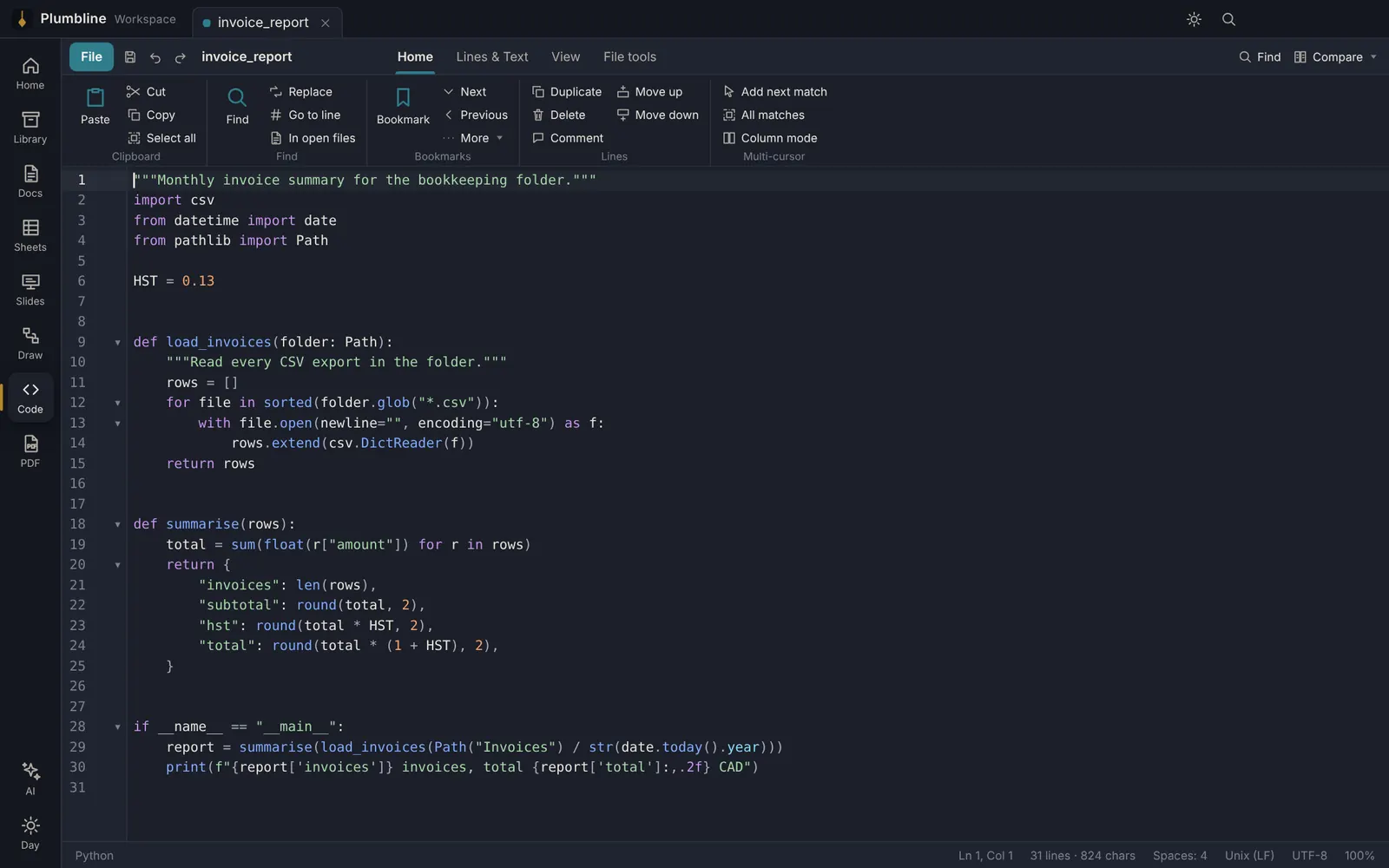Close the invoice_report tab

pos(326,23)
